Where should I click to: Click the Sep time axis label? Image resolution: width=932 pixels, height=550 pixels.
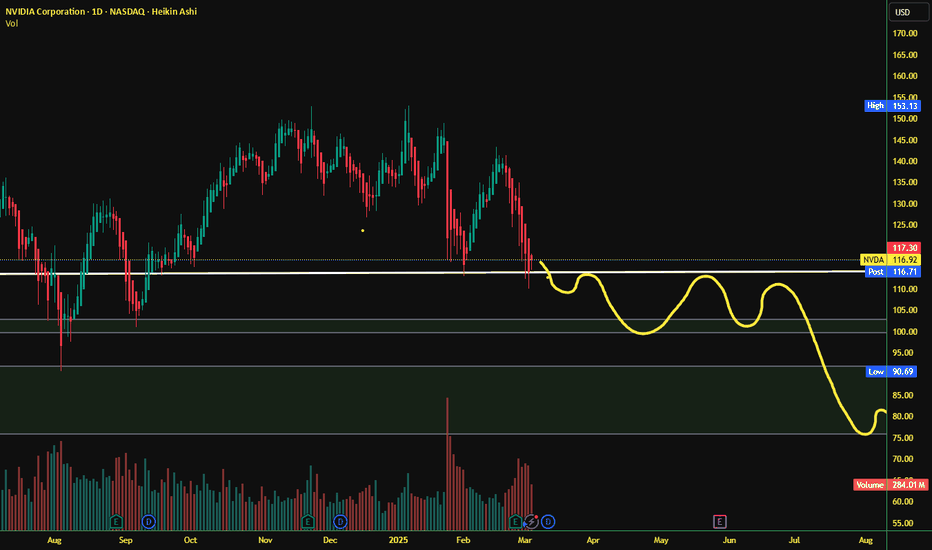pyautogui.click(x=125, y=540)
